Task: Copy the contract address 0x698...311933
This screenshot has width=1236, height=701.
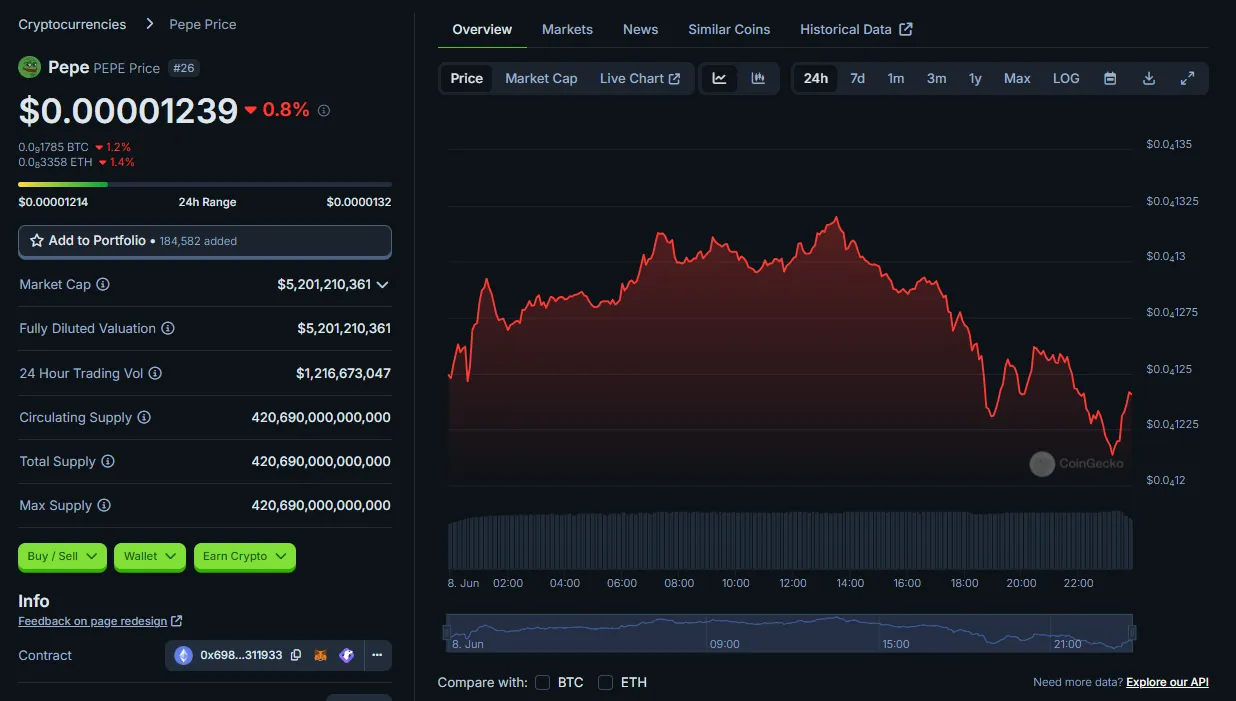Action: click(x=296, y=655)
